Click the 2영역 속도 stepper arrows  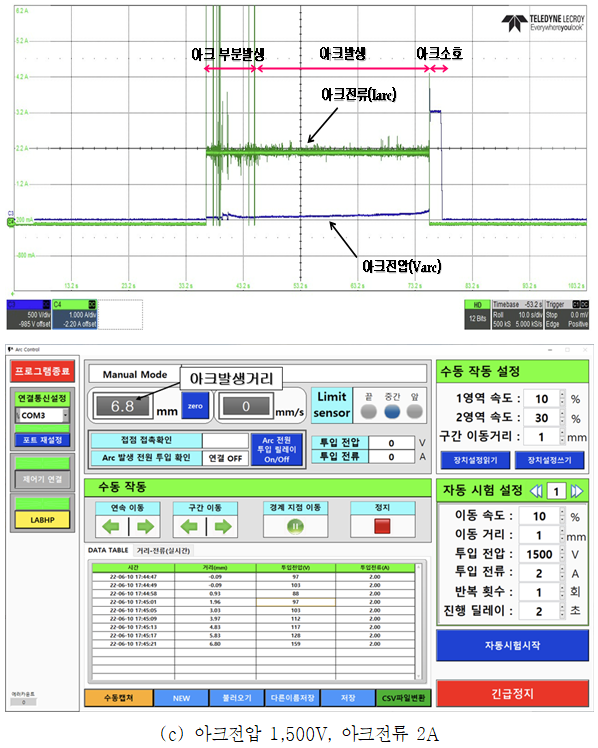[562, 417]
